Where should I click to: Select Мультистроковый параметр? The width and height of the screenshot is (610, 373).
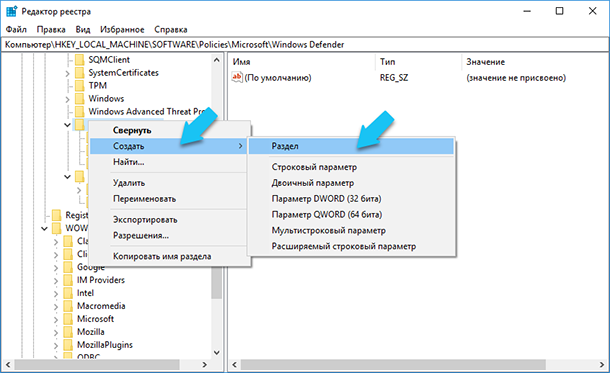351,231
